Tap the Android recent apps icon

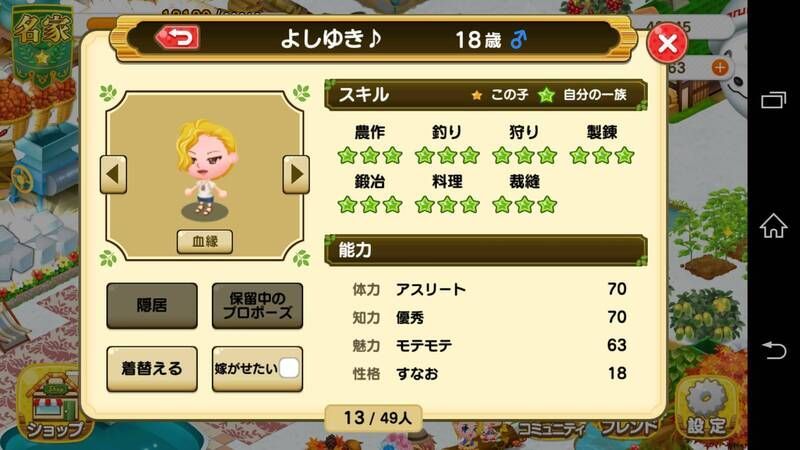(773, 99)
